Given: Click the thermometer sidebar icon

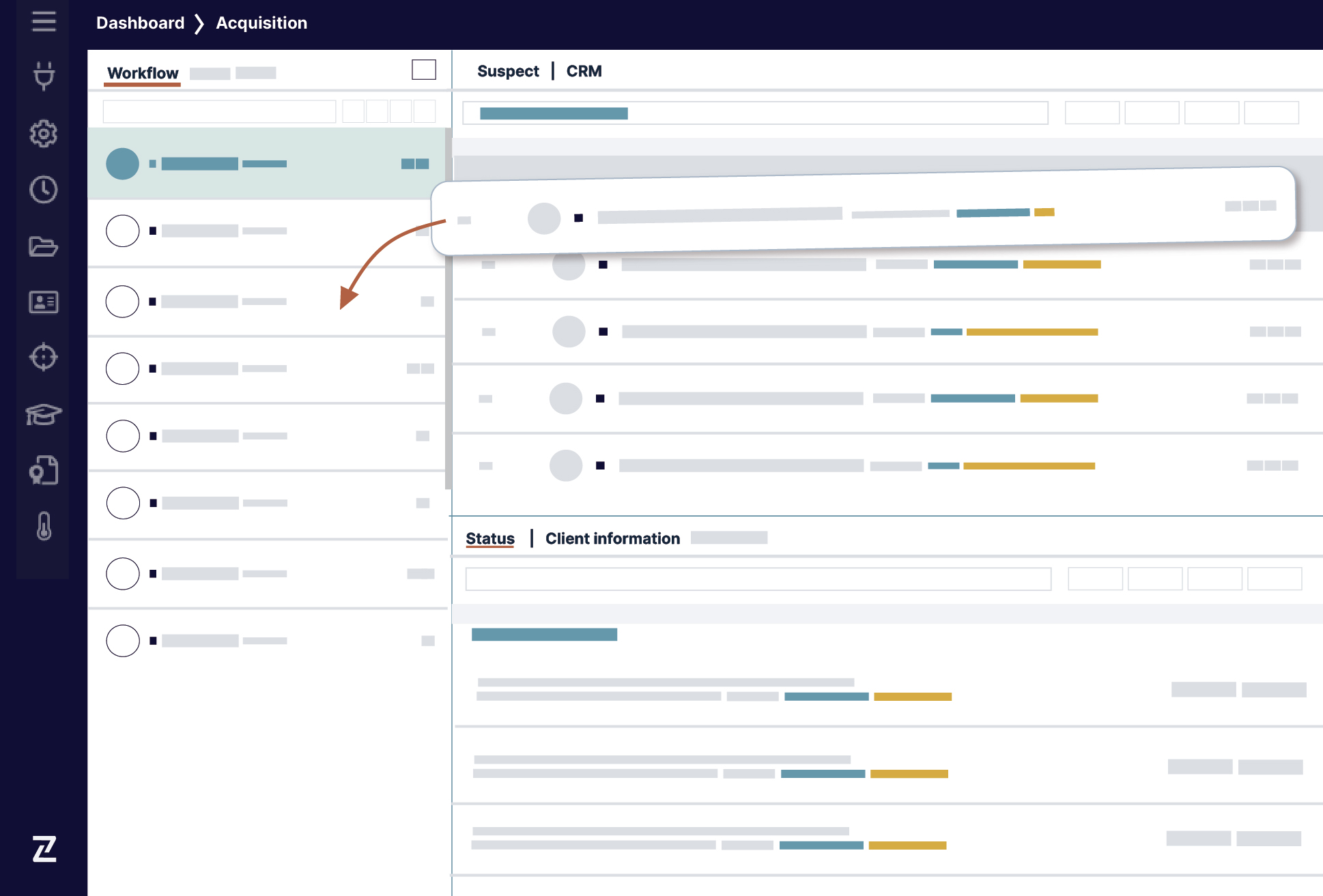Looking at the screenshot, I should pyautogui.click(x=44, y=526).
